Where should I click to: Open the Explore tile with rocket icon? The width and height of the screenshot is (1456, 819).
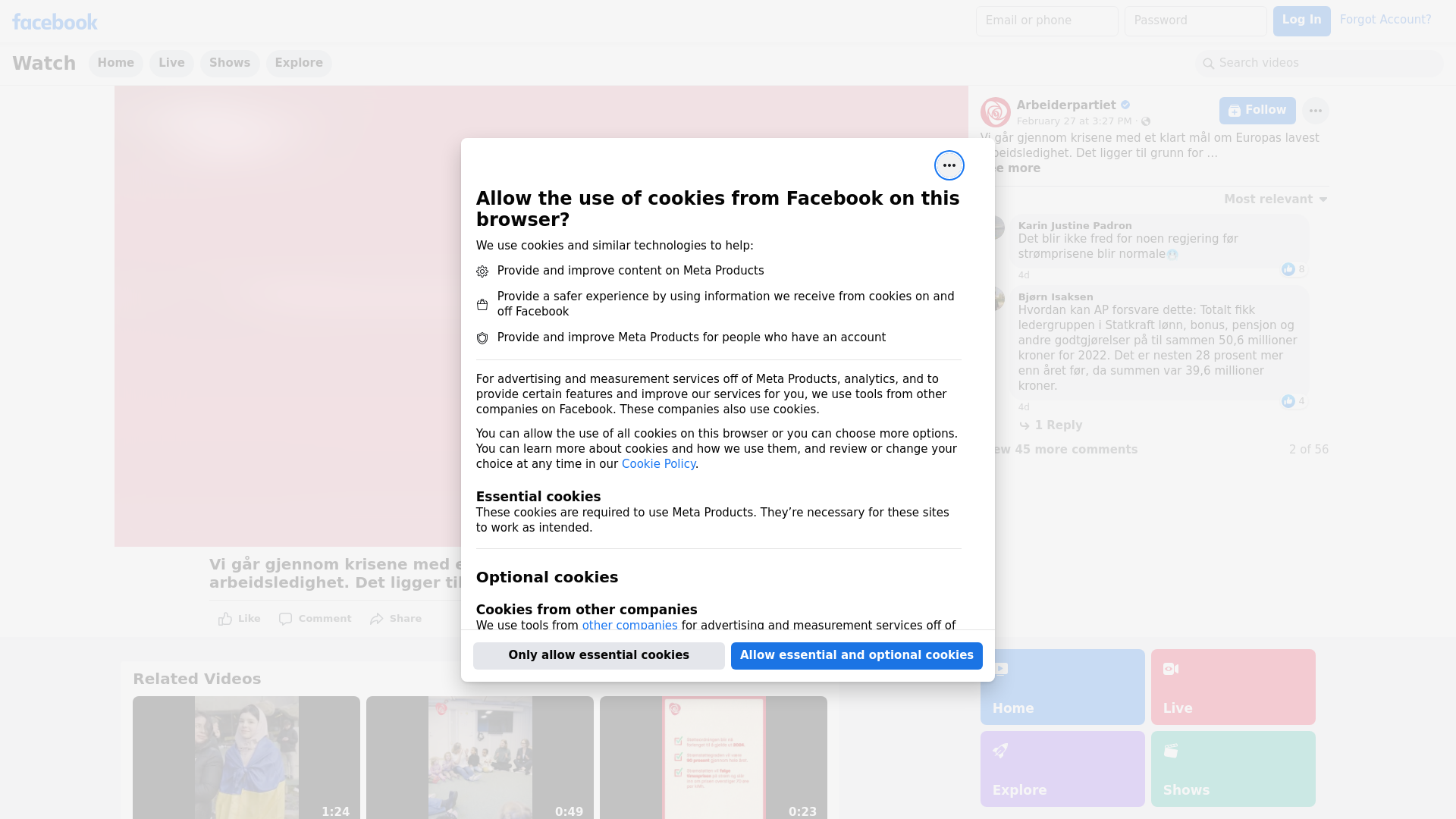point(1062,769)
